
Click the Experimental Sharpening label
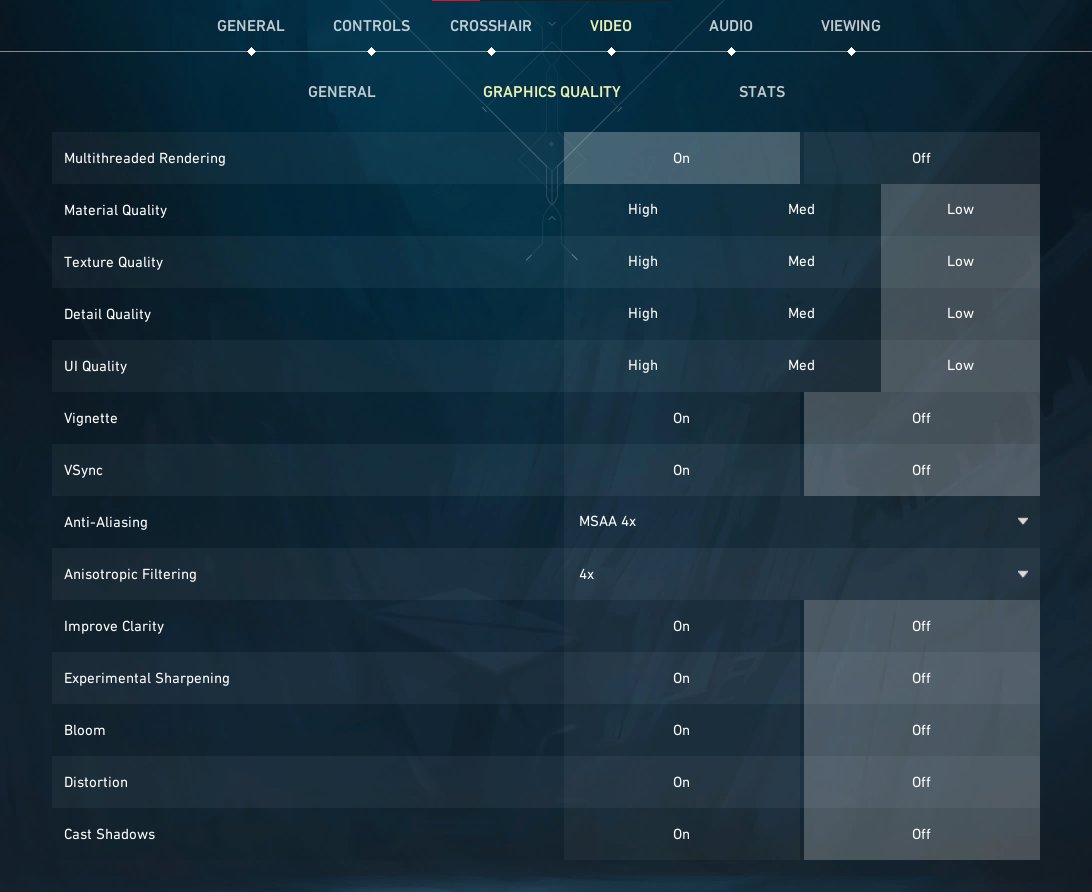click(x=147, y=678)
